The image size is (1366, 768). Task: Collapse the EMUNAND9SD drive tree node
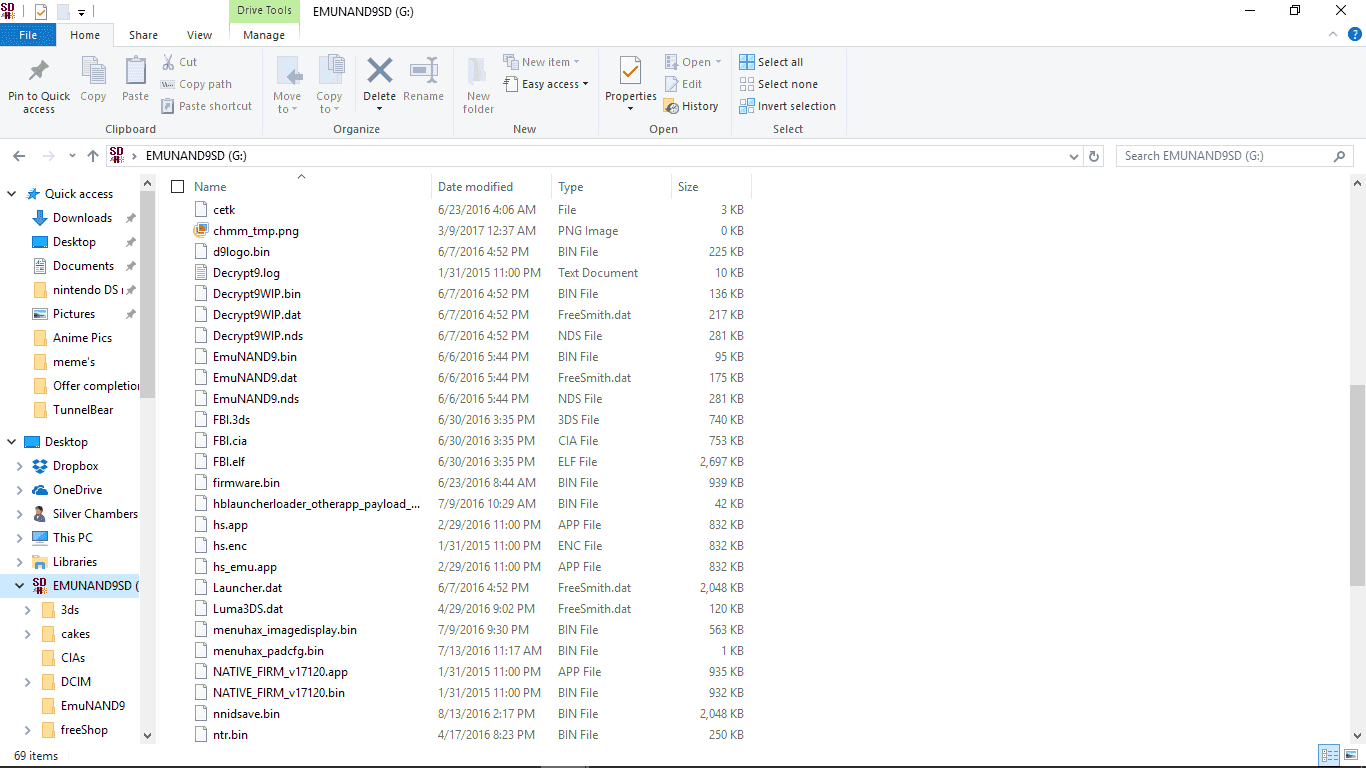coord(18,586)
